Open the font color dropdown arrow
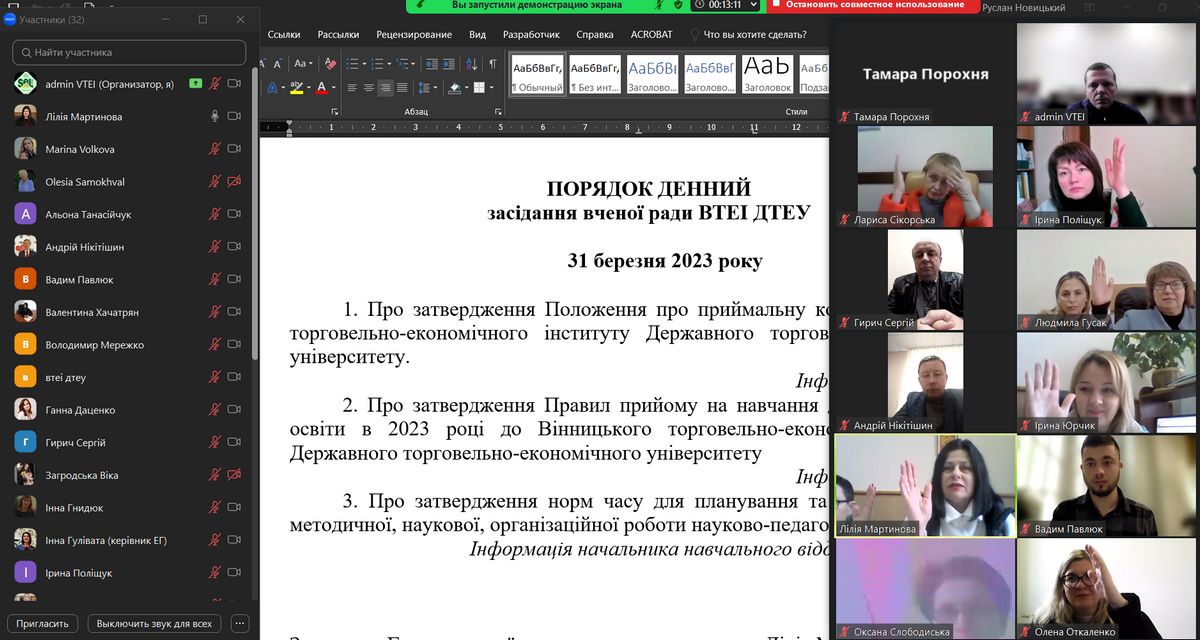 point(333,88)
